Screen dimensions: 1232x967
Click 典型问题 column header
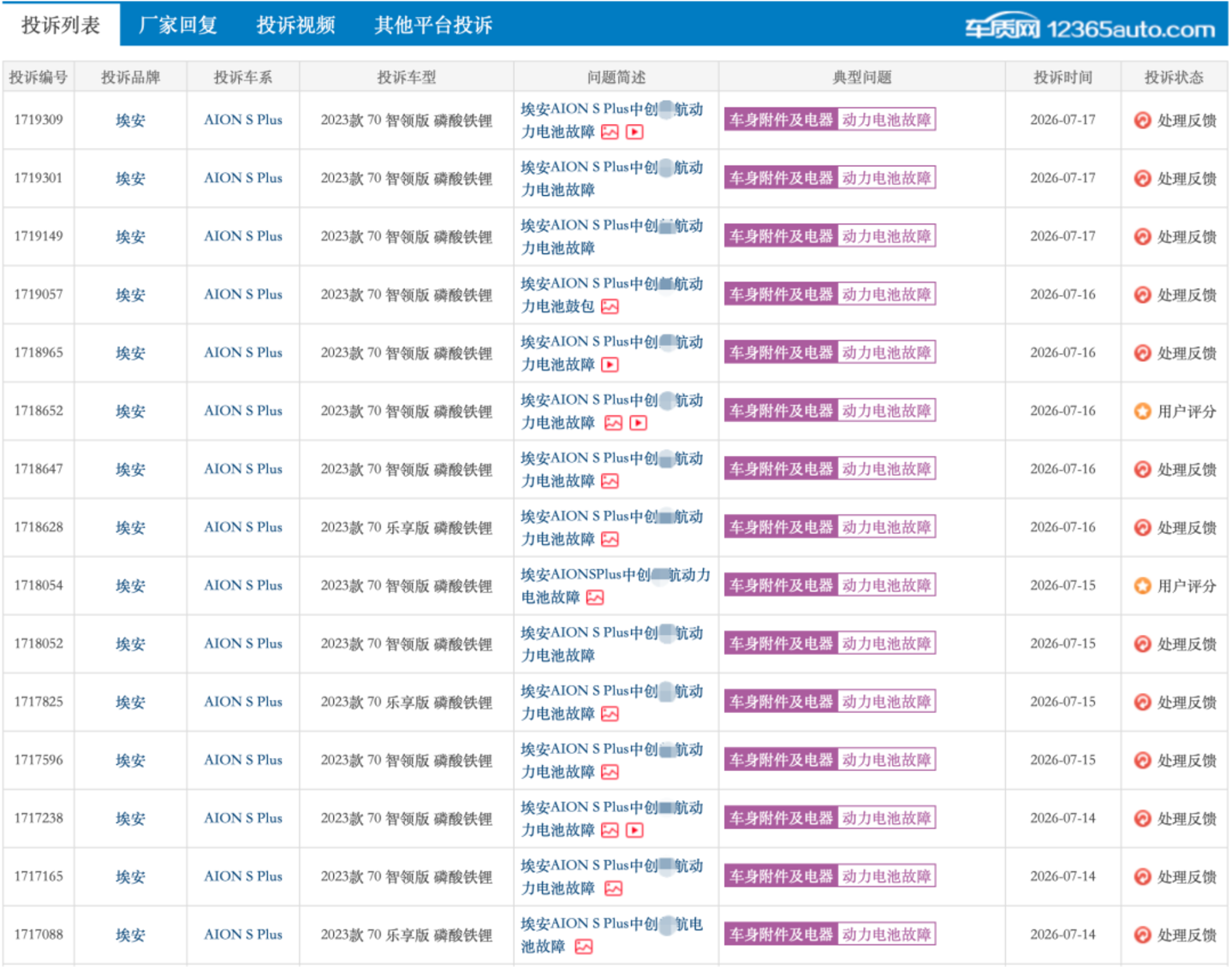tap(862, 77)
